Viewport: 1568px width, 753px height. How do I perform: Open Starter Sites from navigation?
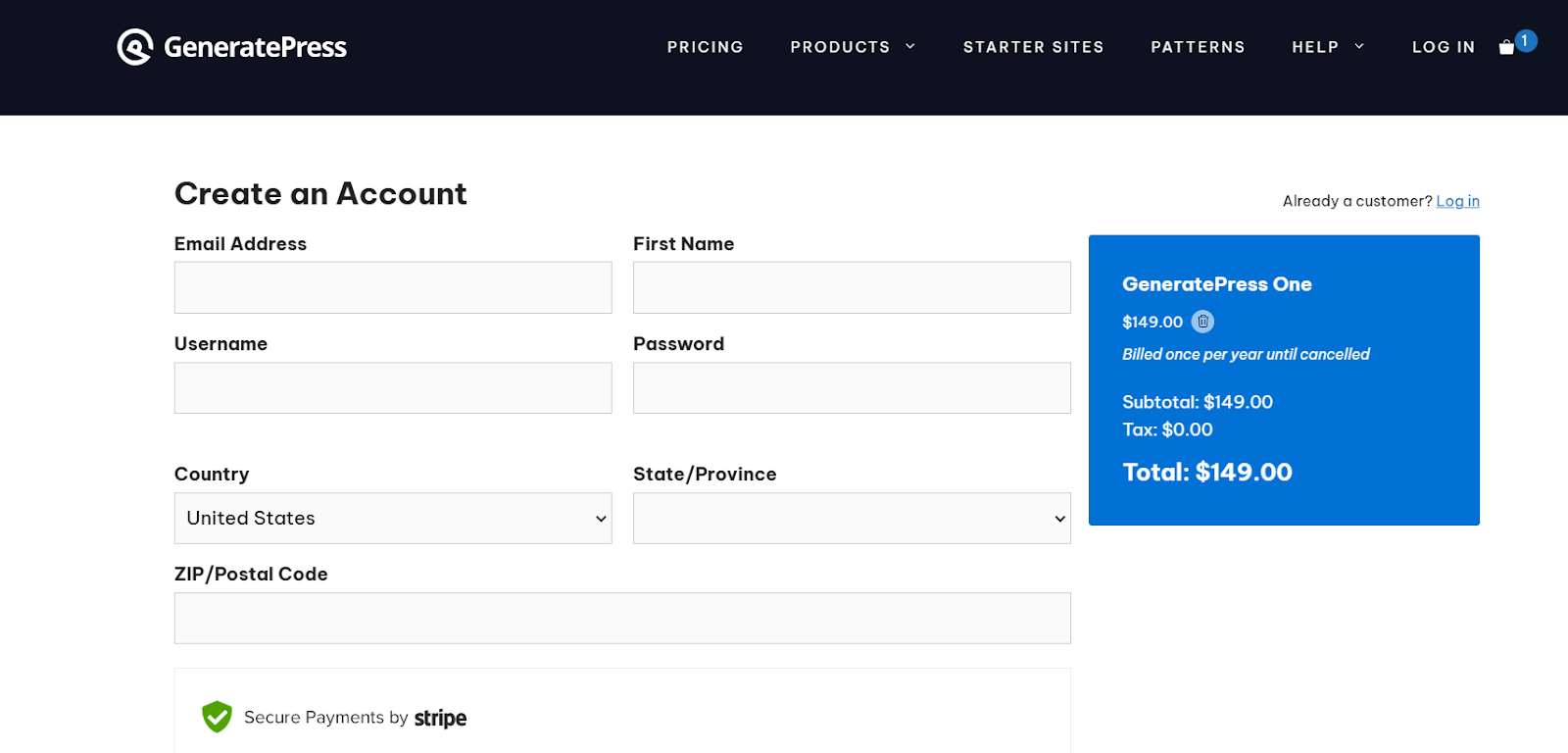tap(1033, 47)
